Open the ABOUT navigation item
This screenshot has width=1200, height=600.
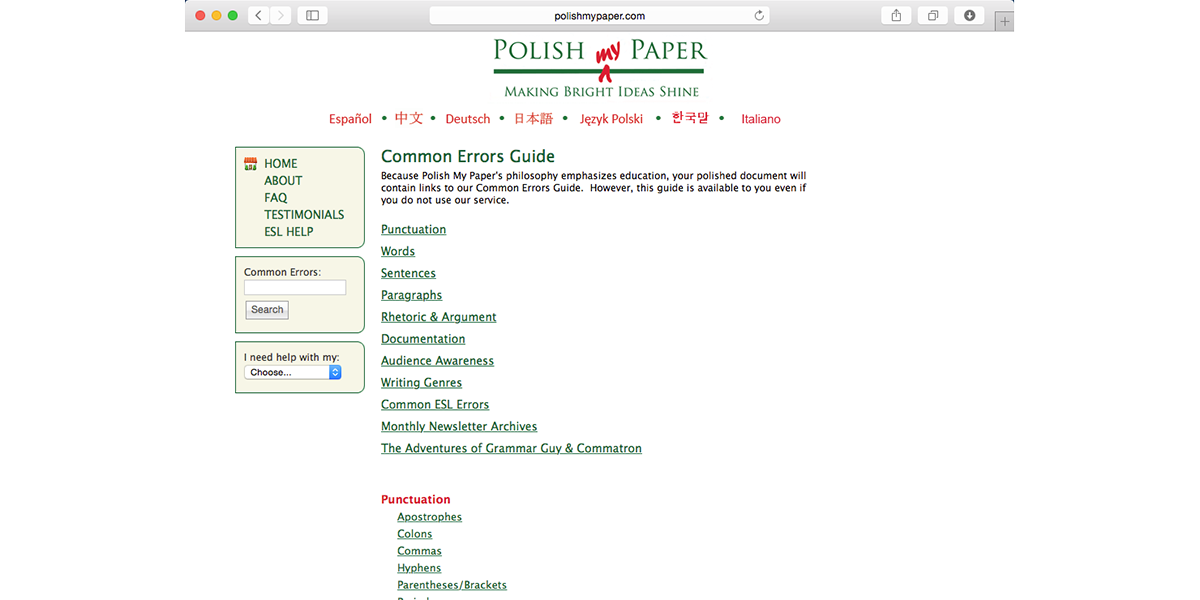[x=283, y=181]
